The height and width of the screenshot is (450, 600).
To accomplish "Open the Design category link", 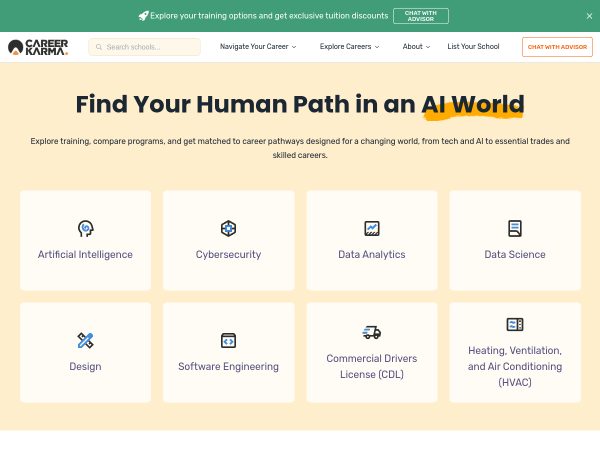I will 85,352.
